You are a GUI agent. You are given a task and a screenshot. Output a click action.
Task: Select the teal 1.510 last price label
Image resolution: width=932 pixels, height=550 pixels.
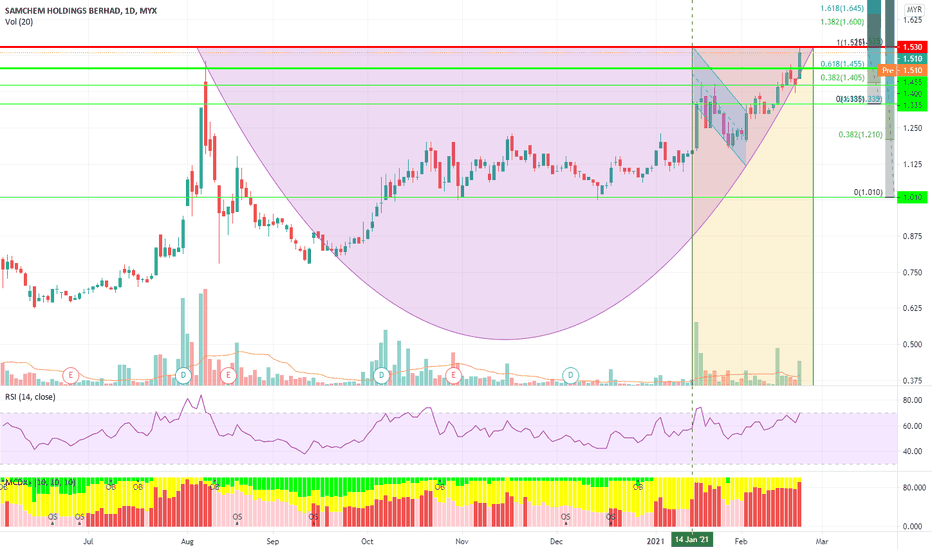(x=912, y=58)
